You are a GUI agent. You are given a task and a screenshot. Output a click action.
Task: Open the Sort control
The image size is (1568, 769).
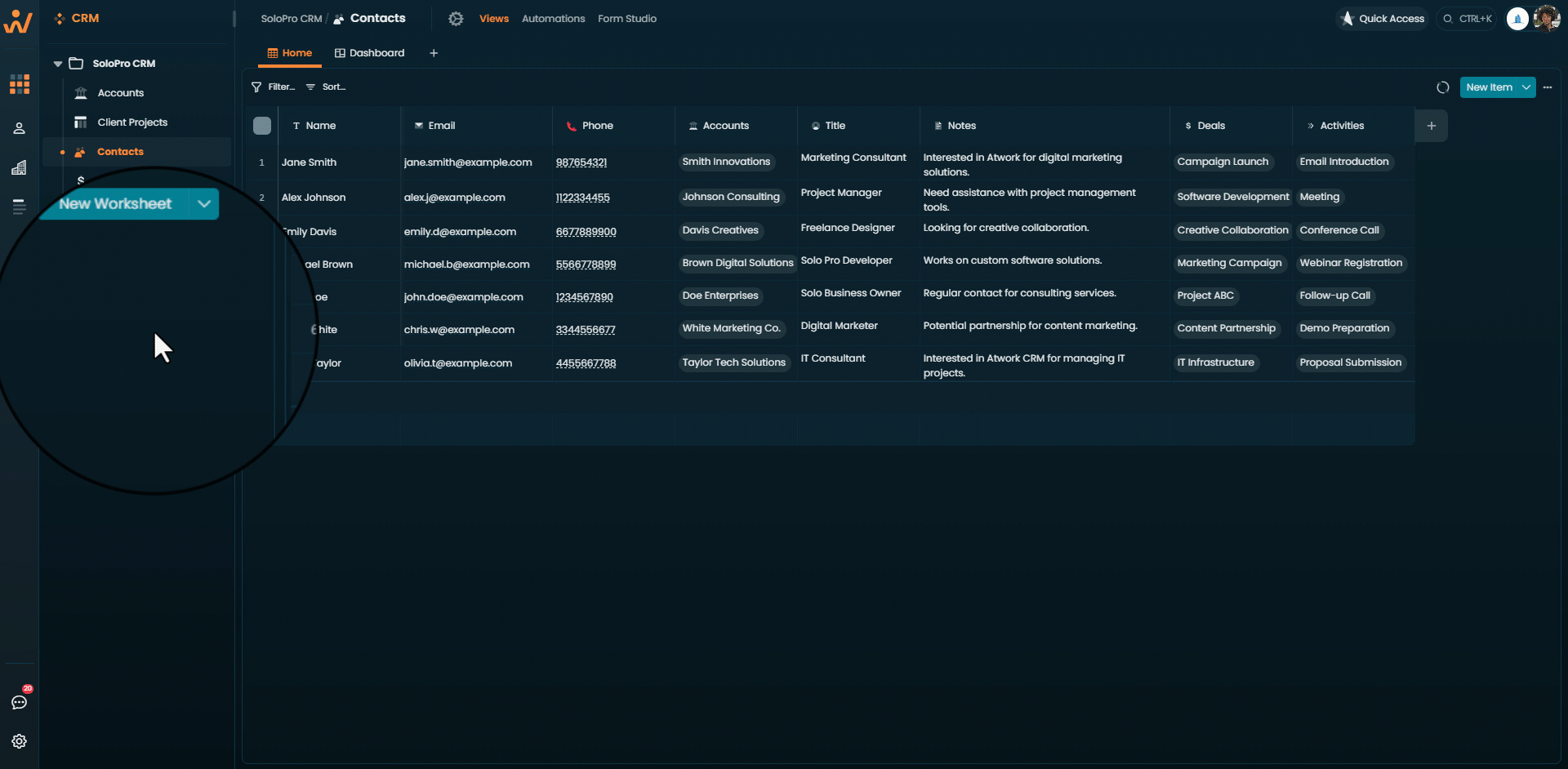[326, 87]
